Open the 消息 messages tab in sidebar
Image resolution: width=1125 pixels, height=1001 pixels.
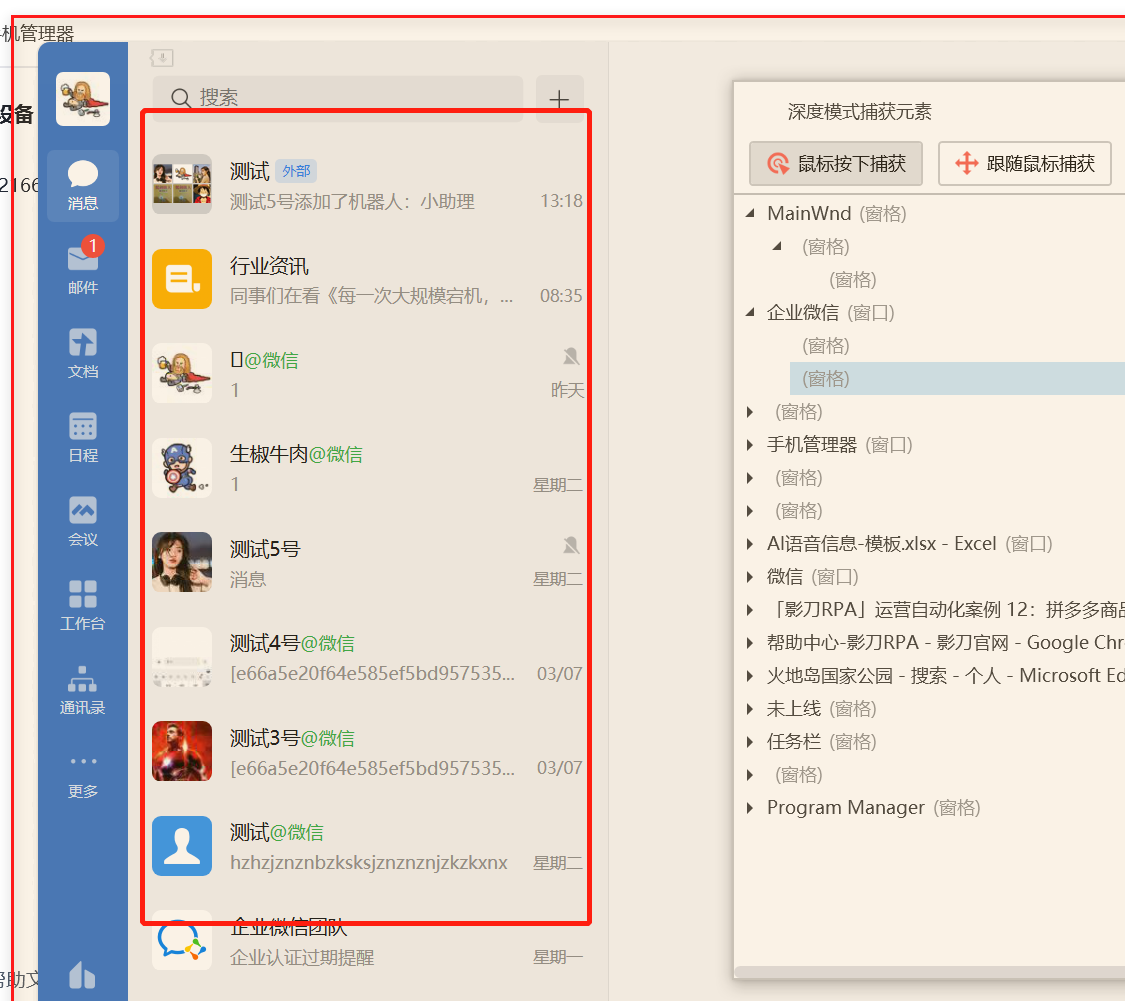coord(83,186)
